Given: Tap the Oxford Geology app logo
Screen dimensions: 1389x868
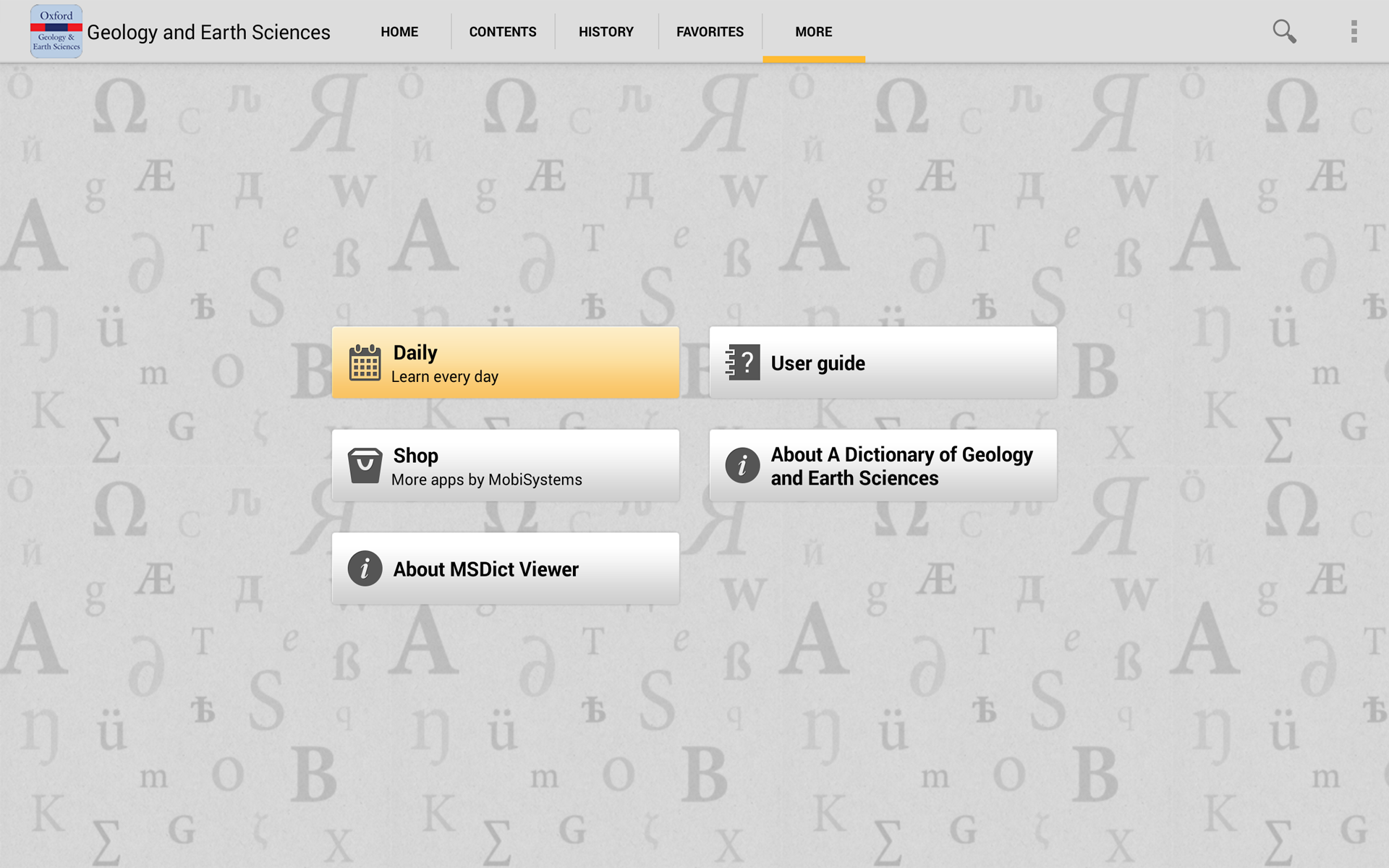Looking at the screenshot, I should [56, 31].
